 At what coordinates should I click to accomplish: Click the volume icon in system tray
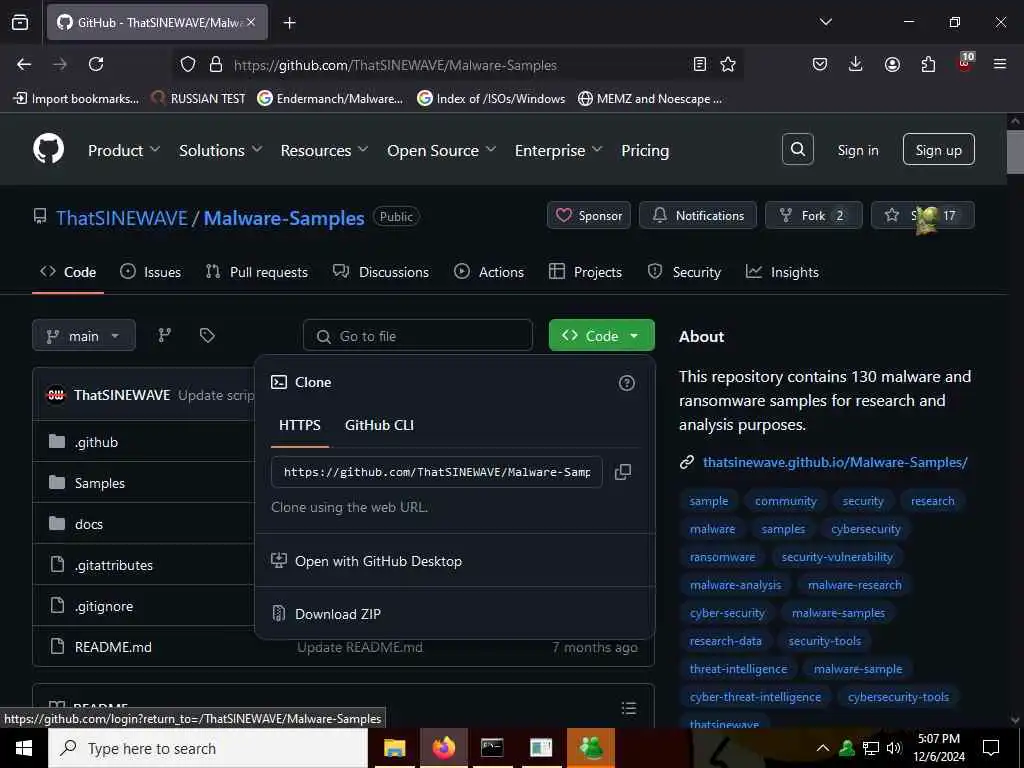coord(893,748)
